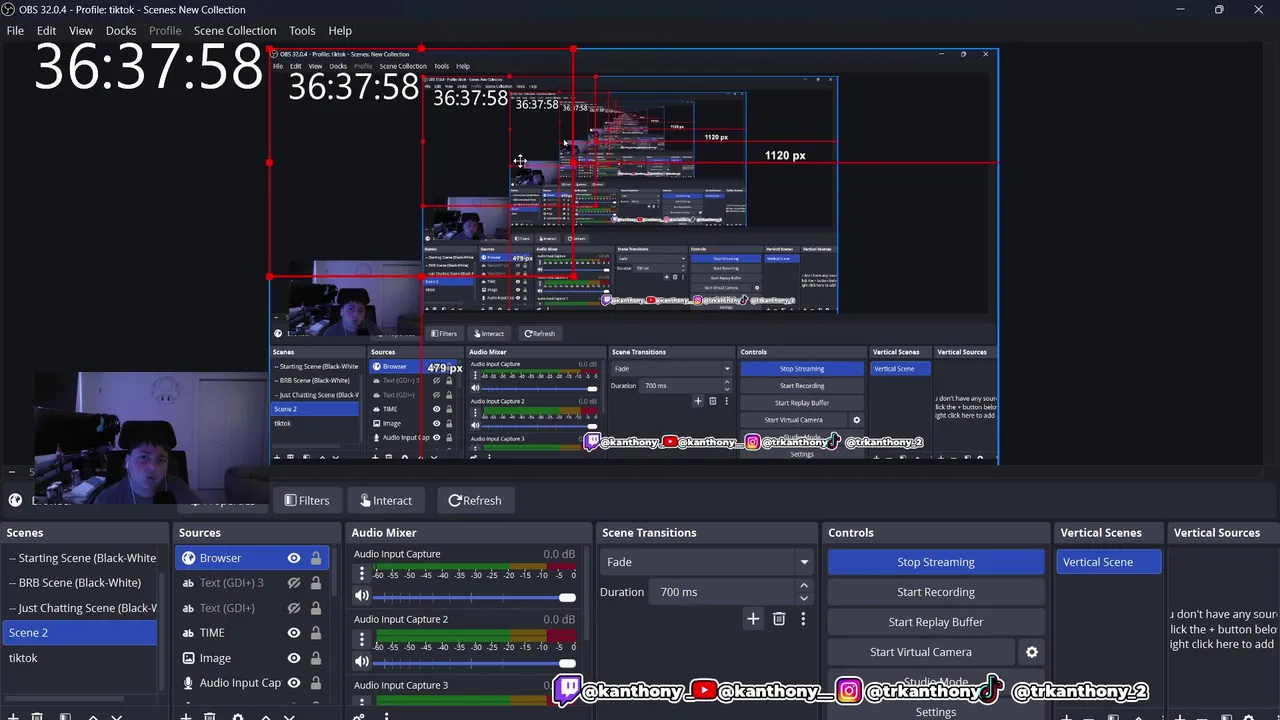This screenshot has width=1280, height=720.
Task: Open the Edit menu
Action: pos(46,30)
